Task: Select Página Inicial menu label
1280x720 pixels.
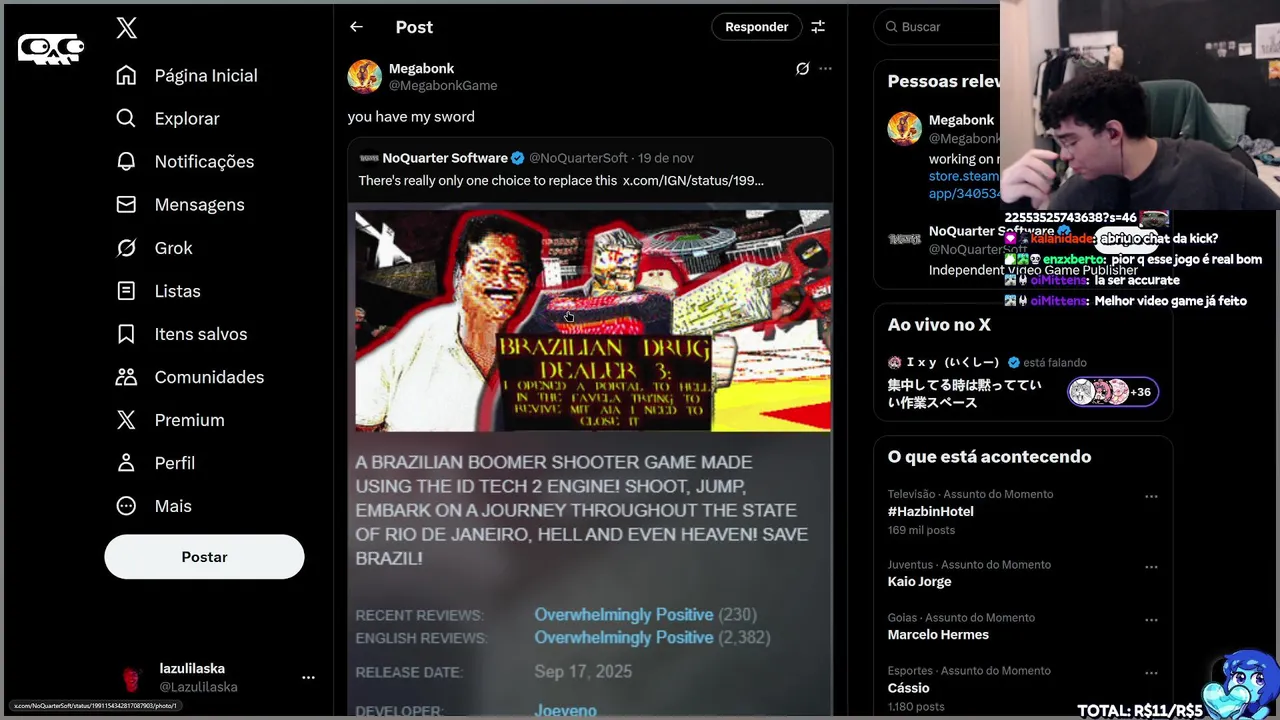Action: [206, 76]
